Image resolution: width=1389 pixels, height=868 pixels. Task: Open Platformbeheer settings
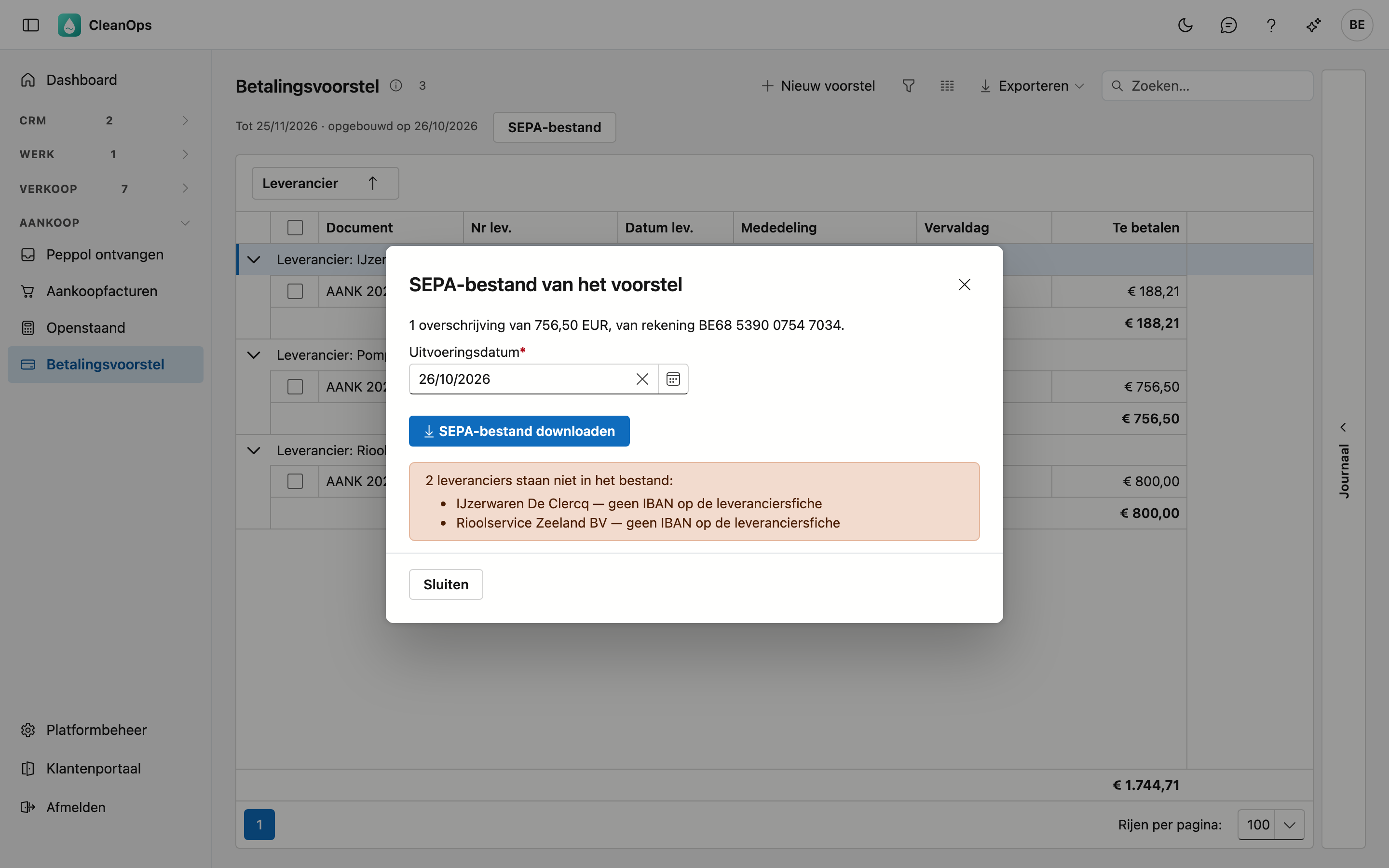point(106,730)
